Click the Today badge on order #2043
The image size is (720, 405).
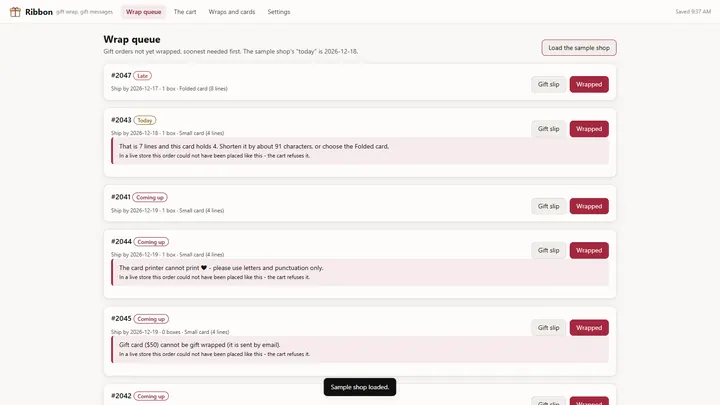145,120
